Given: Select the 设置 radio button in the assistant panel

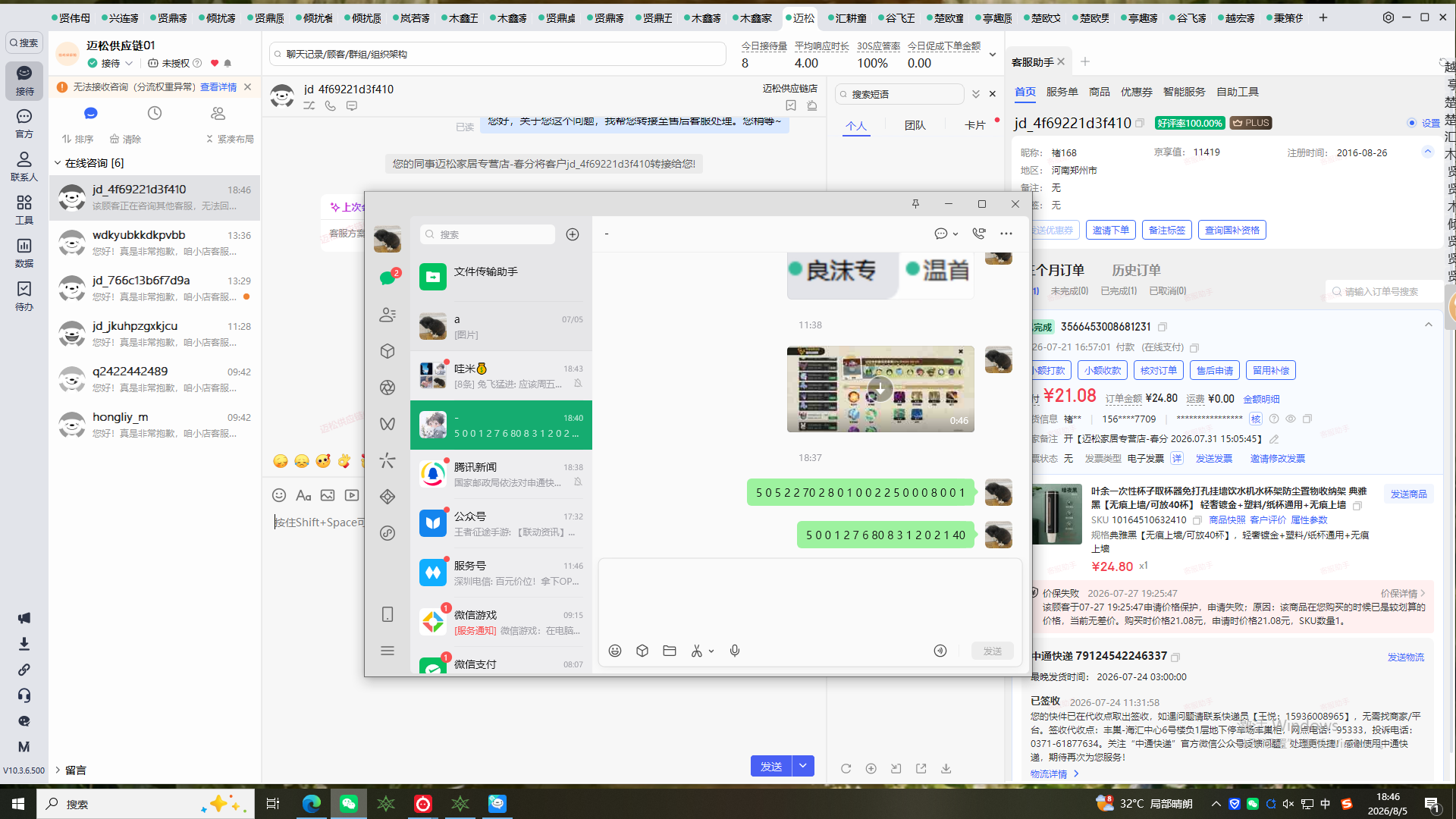Looking at the screenshot, I should click(1412, 123).
